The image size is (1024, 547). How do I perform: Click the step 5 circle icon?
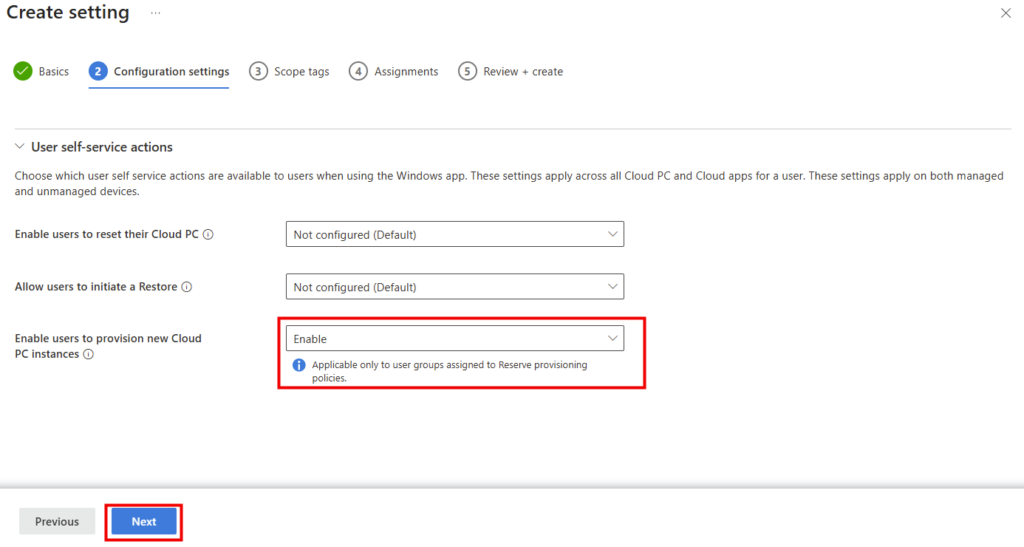click(467, 71)
